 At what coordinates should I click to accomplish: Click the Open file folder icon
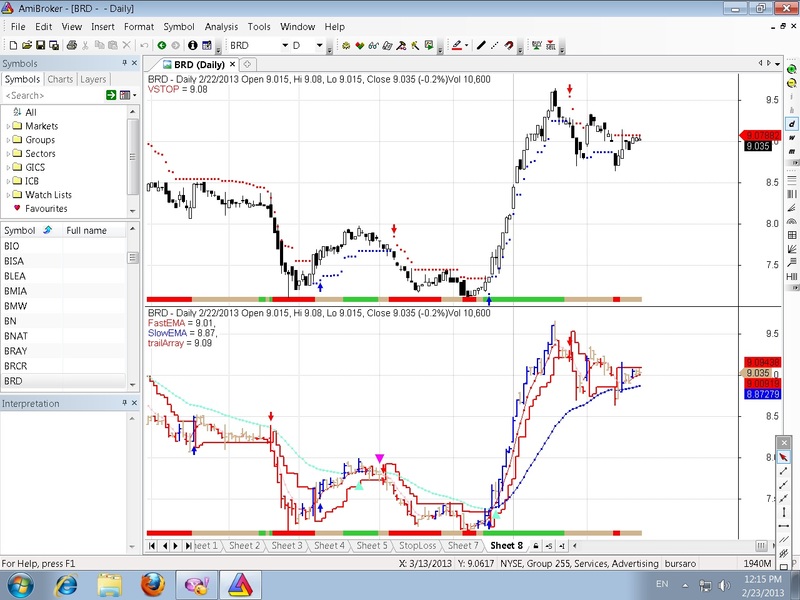27,45
